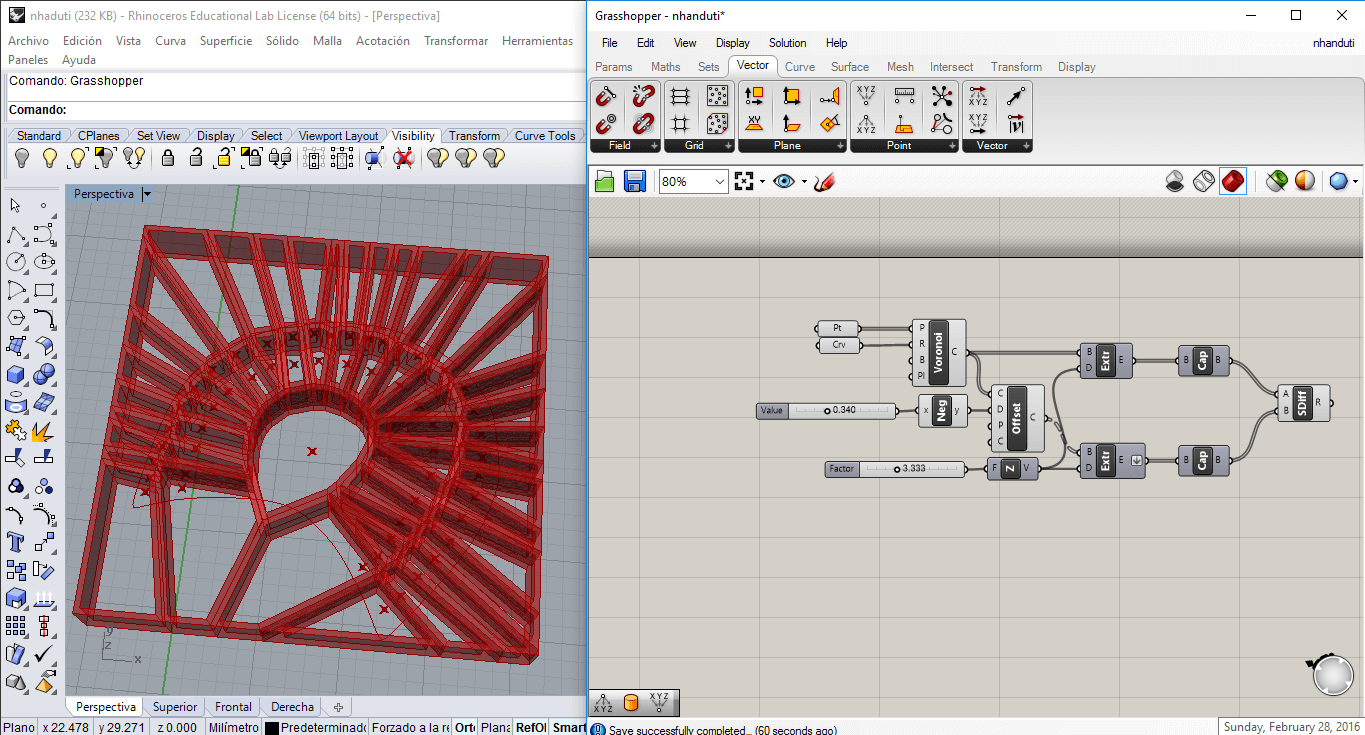Click the Neg component on the canvas

pos(941,411)
